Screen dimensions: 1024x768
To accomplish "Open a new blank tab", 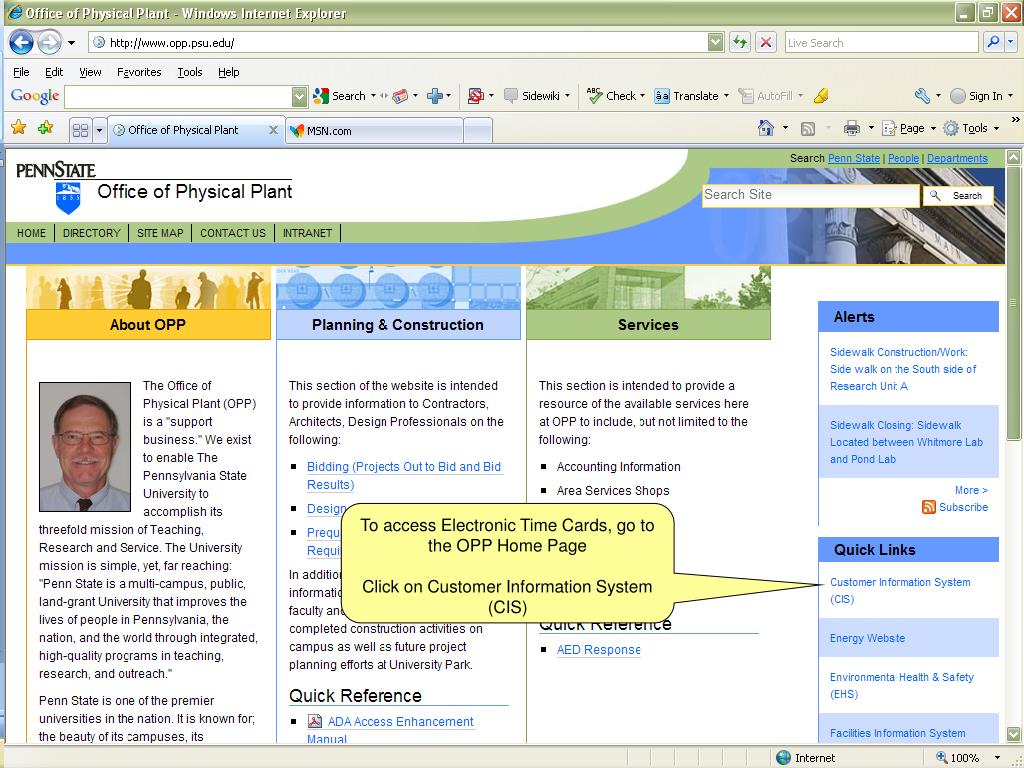I will pyautogui.click(x=478, y=131).
